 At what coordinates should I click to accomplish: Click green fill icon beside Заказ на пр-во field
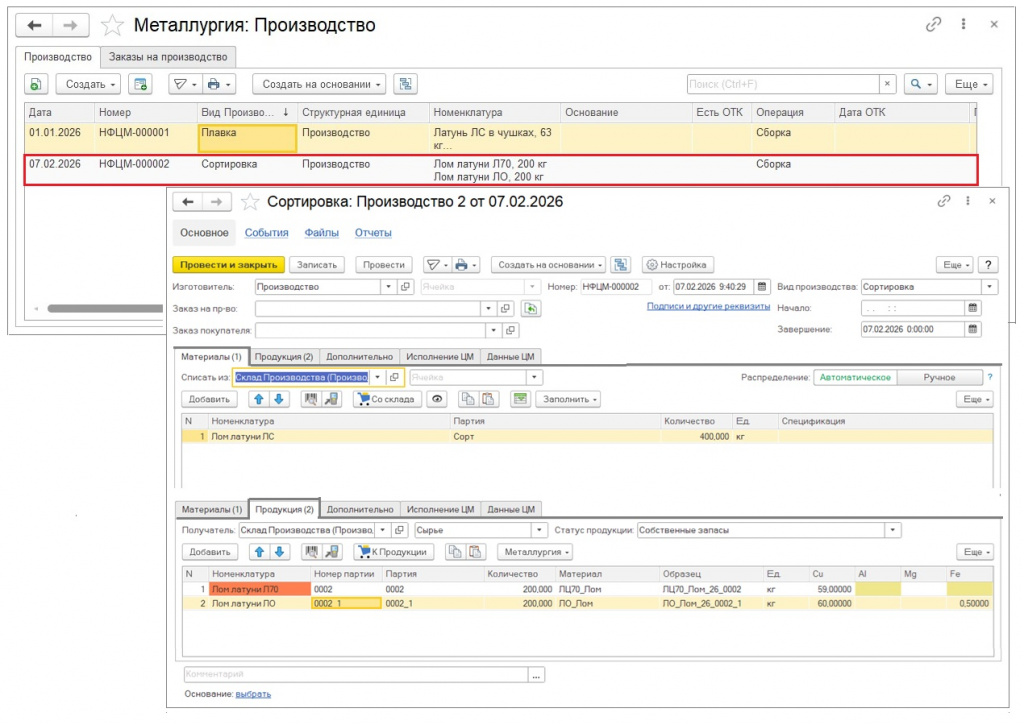(531, 308)
